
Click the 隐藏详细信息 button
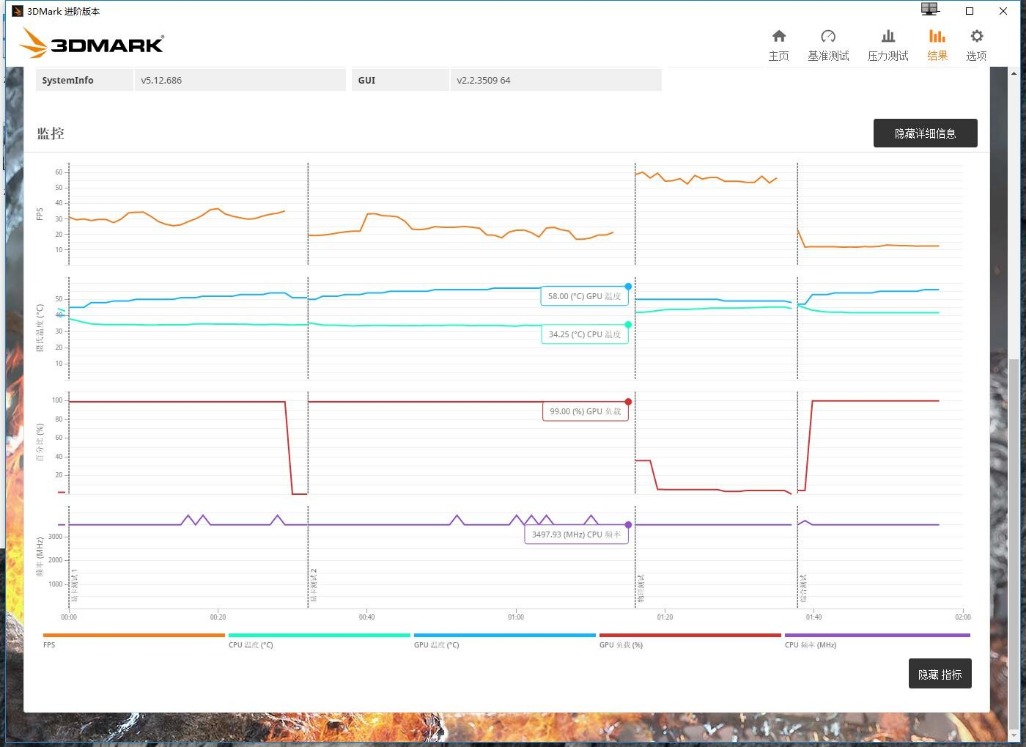[926, 132]
